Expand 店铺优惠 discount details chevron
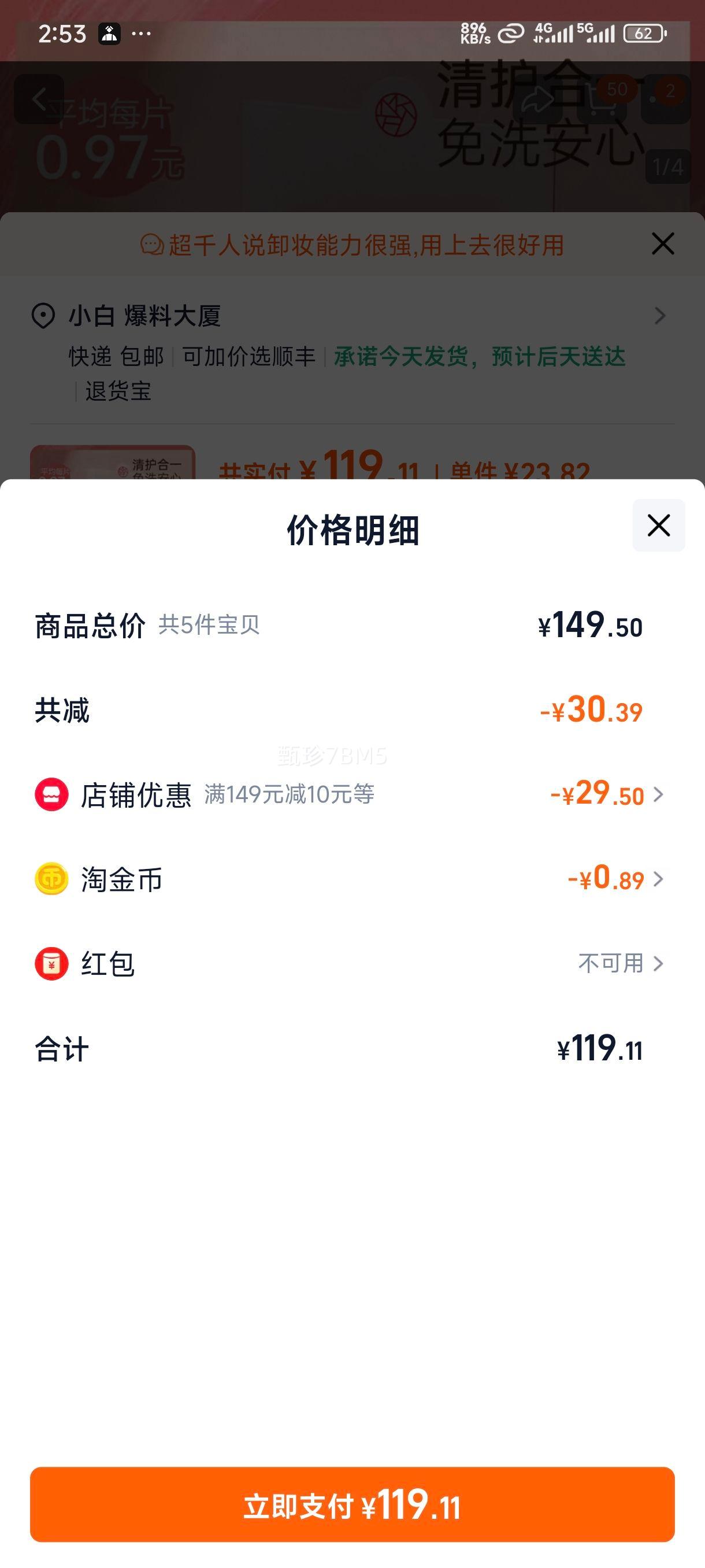The width and height of the screenshot is (705, 1568). (x=658, y=794)
